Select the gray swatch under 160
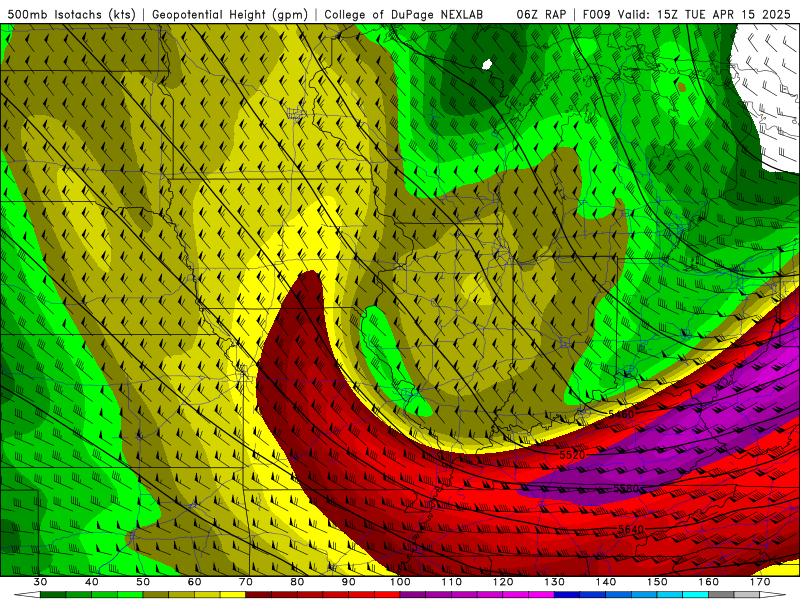 pos(721,595)
